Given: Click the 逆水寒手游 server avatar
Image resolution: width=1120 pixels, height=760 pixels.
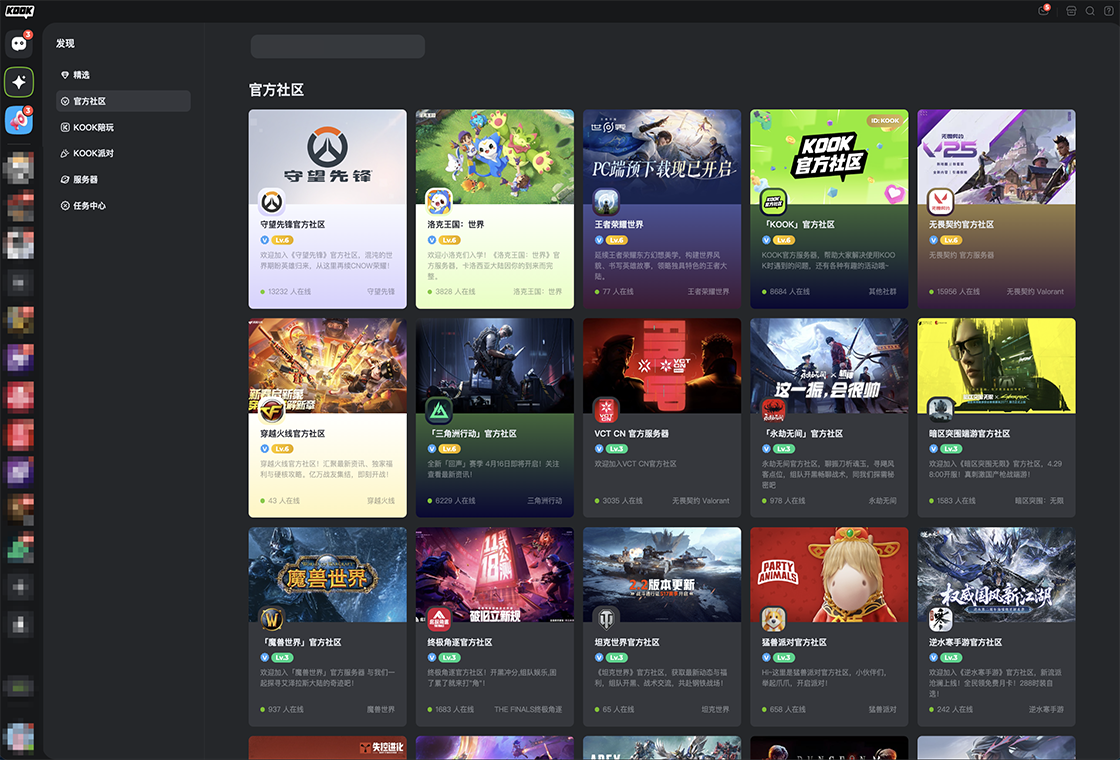Looking at the screenshot, I should pyautogui.click(x=940, y=620).
